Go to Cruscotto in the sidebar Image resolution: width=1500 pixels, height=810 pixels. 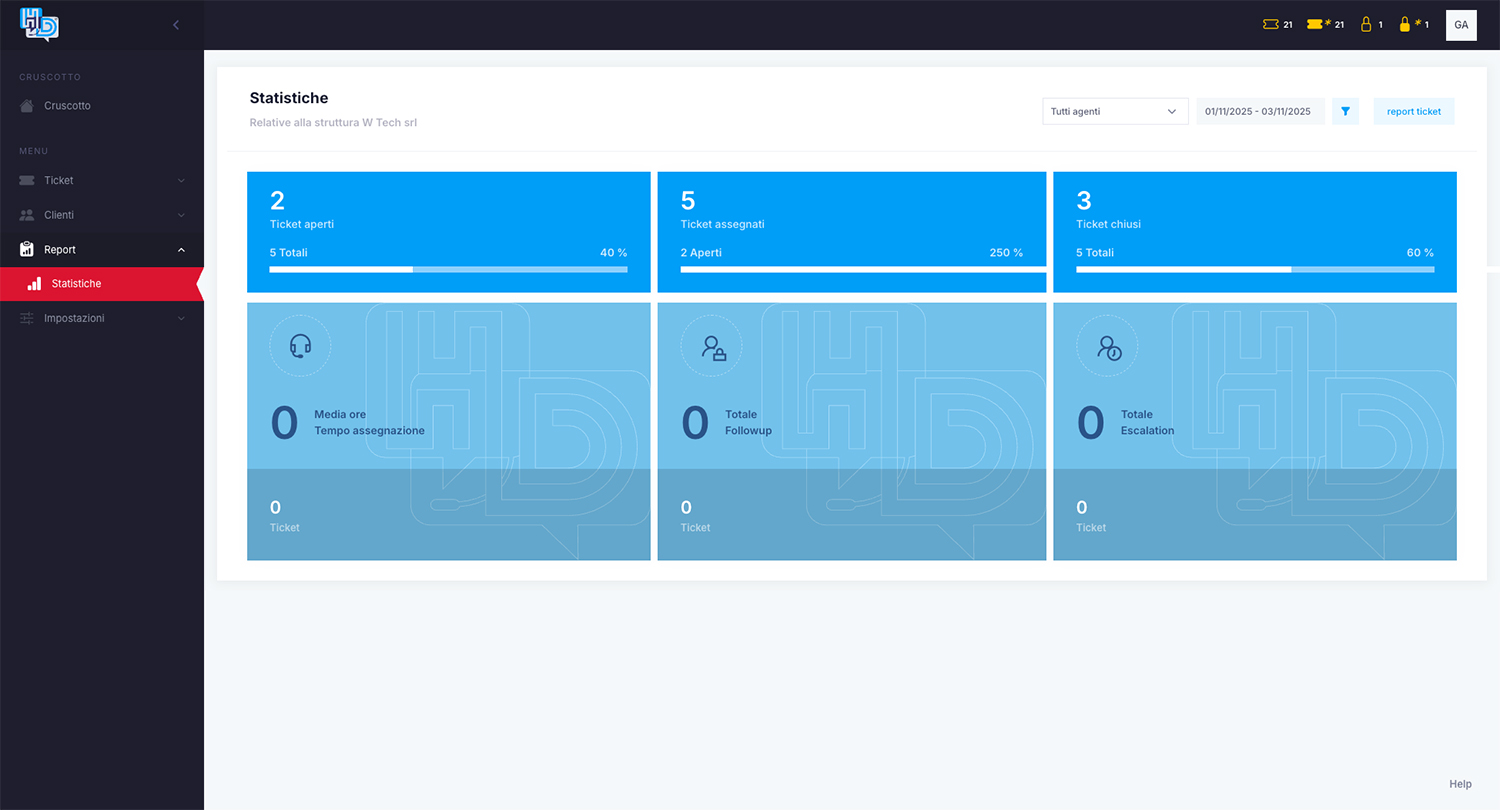point(67,106)
